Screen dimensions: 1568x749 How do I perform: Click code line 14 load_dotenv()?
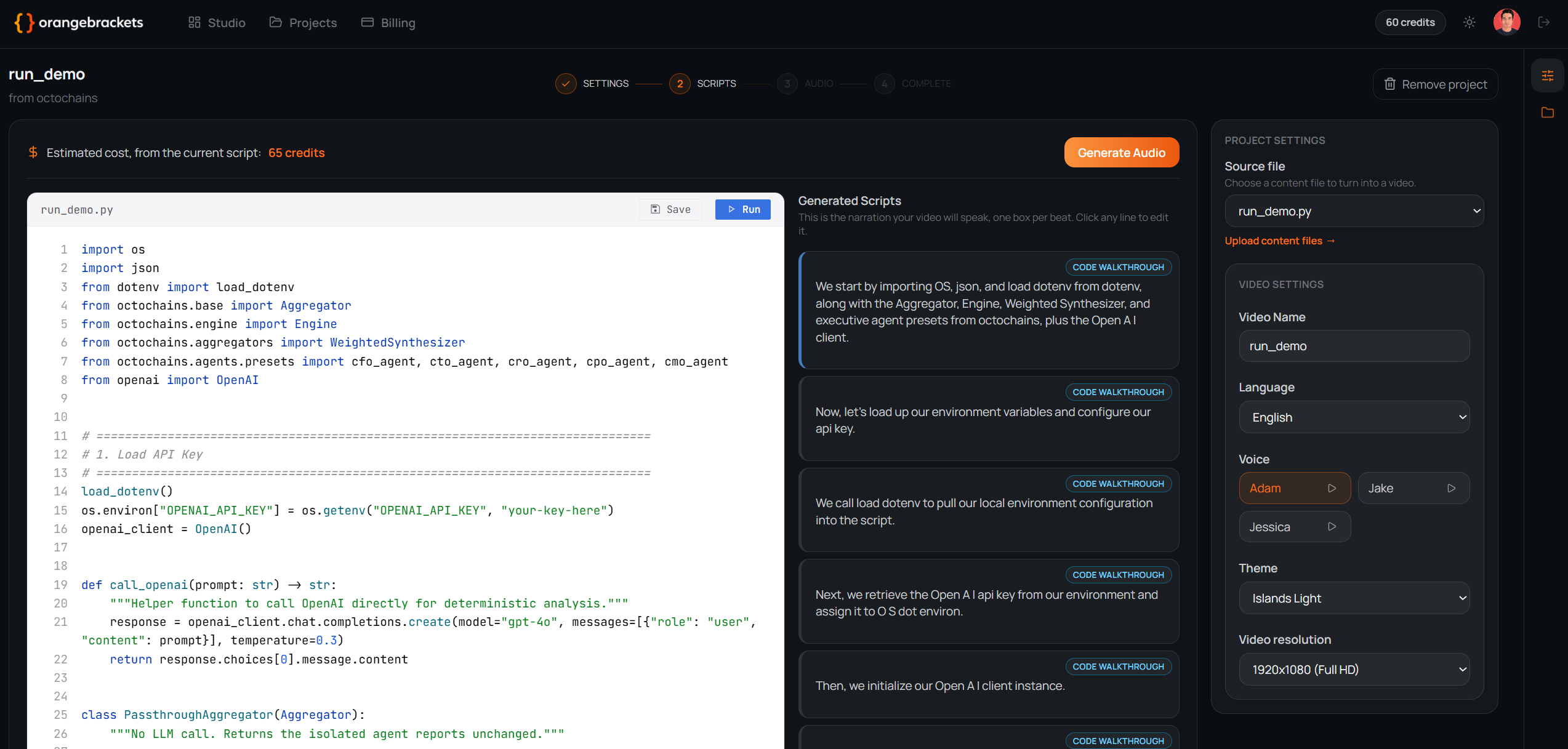(x=127, y=492)
